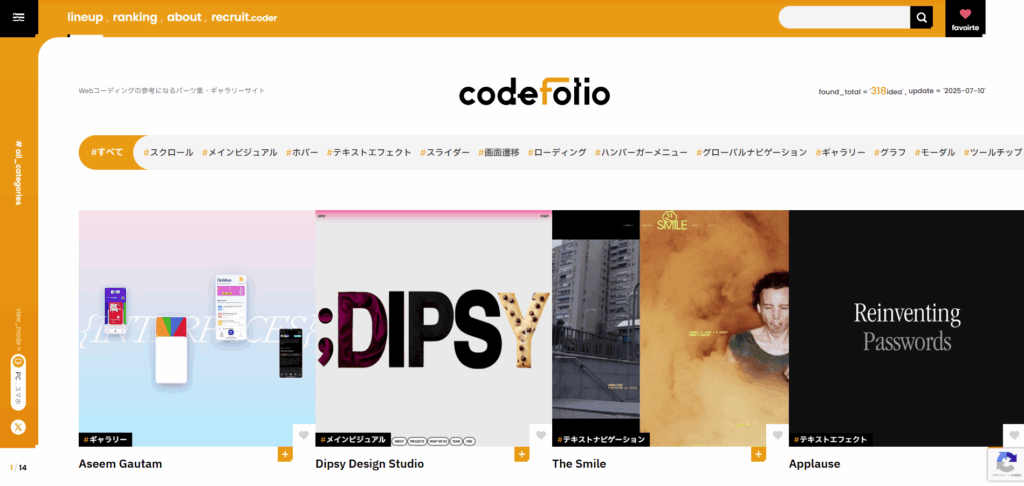The width and height of the screenshot is (1024, 486).
Task: Filter by #グローバルナビゲーション category
Action: click(x=752, y=152)
